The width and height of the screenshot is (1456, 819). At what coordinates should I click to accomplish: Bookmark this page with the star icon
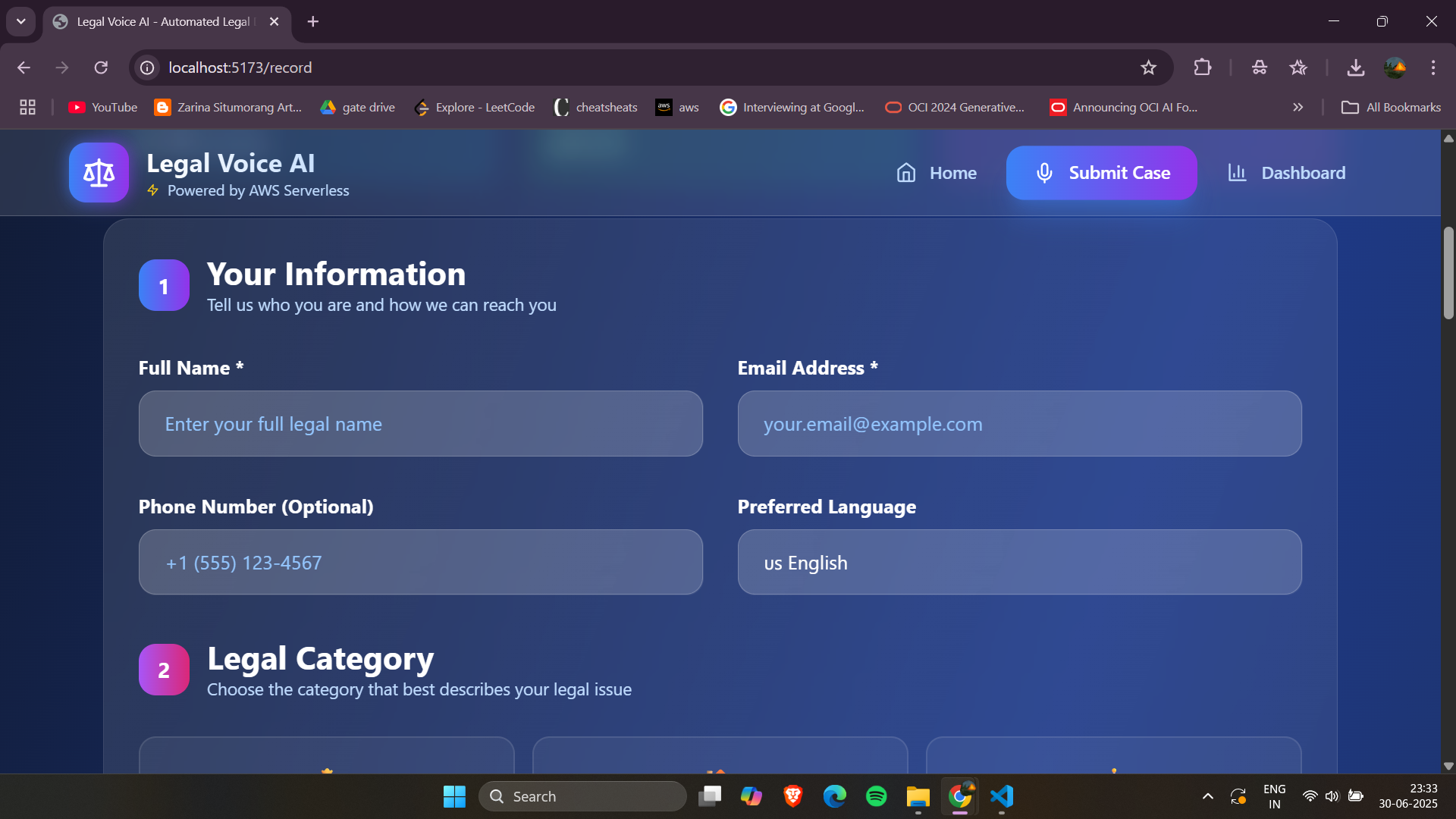click(x=1148, y=67)
